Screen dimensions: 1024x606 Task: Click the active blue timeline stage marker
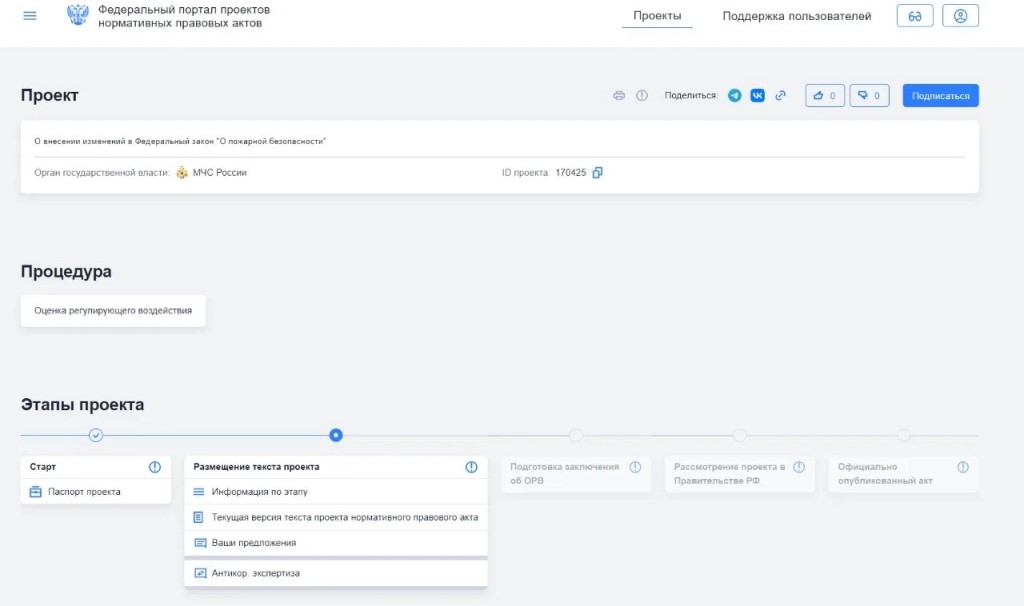point(336,435)
